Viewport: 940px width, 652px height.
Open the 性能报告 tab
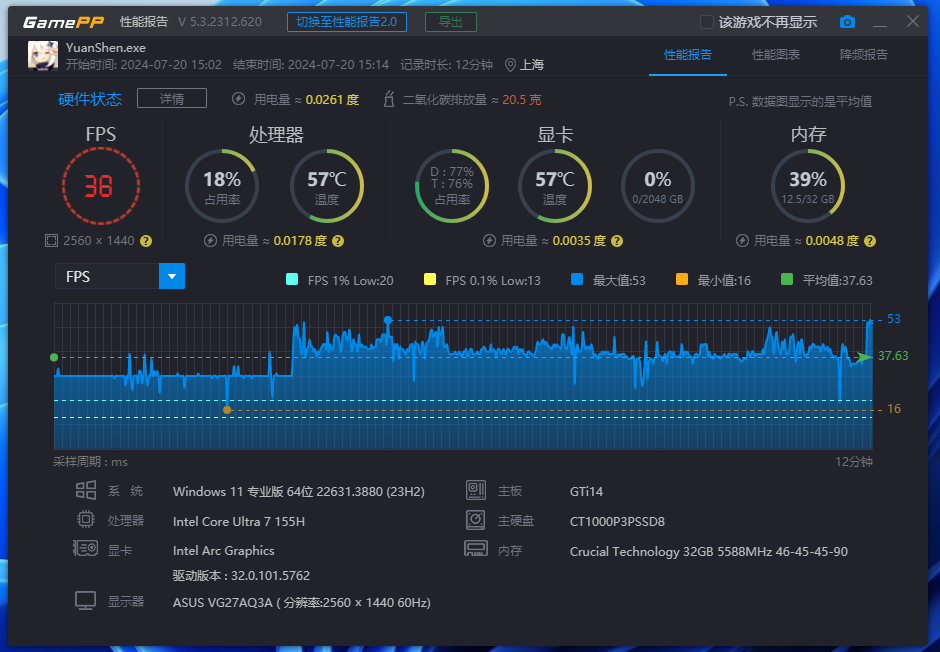pyautogui.click(x=688, y=55)
